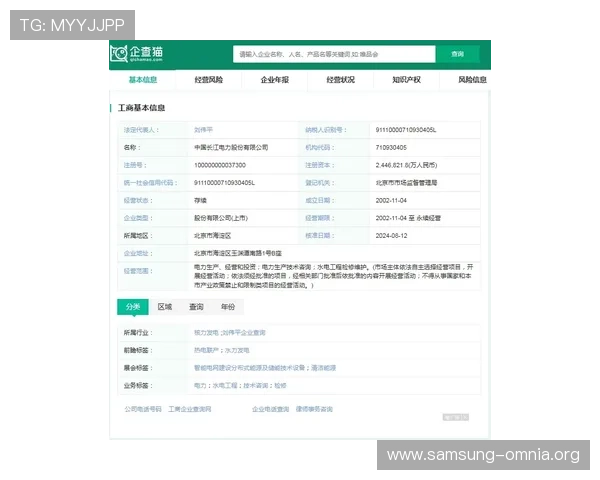Open the 基本信息 tab
Image resolution: width=600 pixels, height=480 pixels.
click(143, 80)
